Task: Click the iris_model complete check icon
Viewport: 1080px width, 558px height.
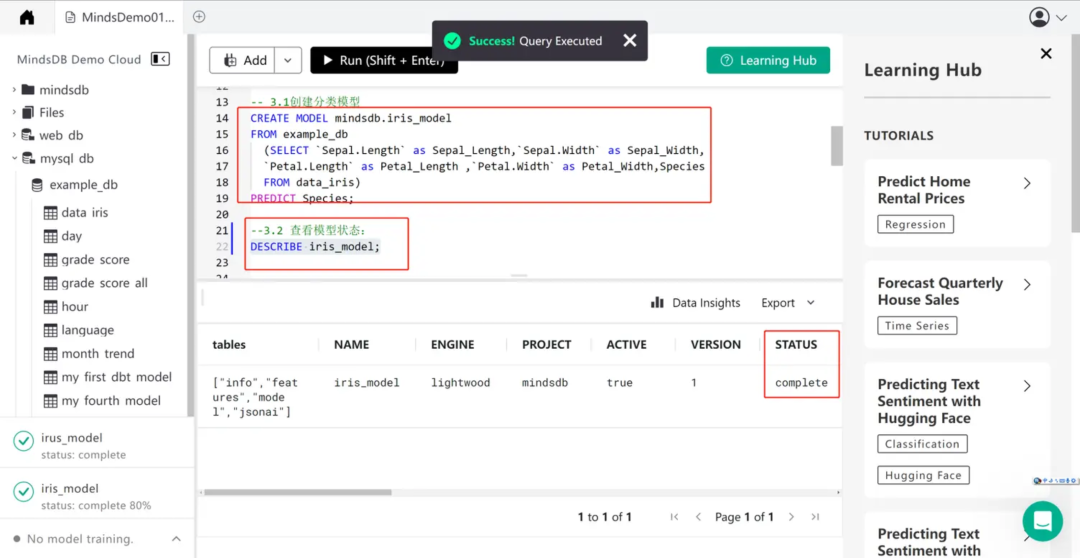Action: pyautogui.click(x=24, y=492)
